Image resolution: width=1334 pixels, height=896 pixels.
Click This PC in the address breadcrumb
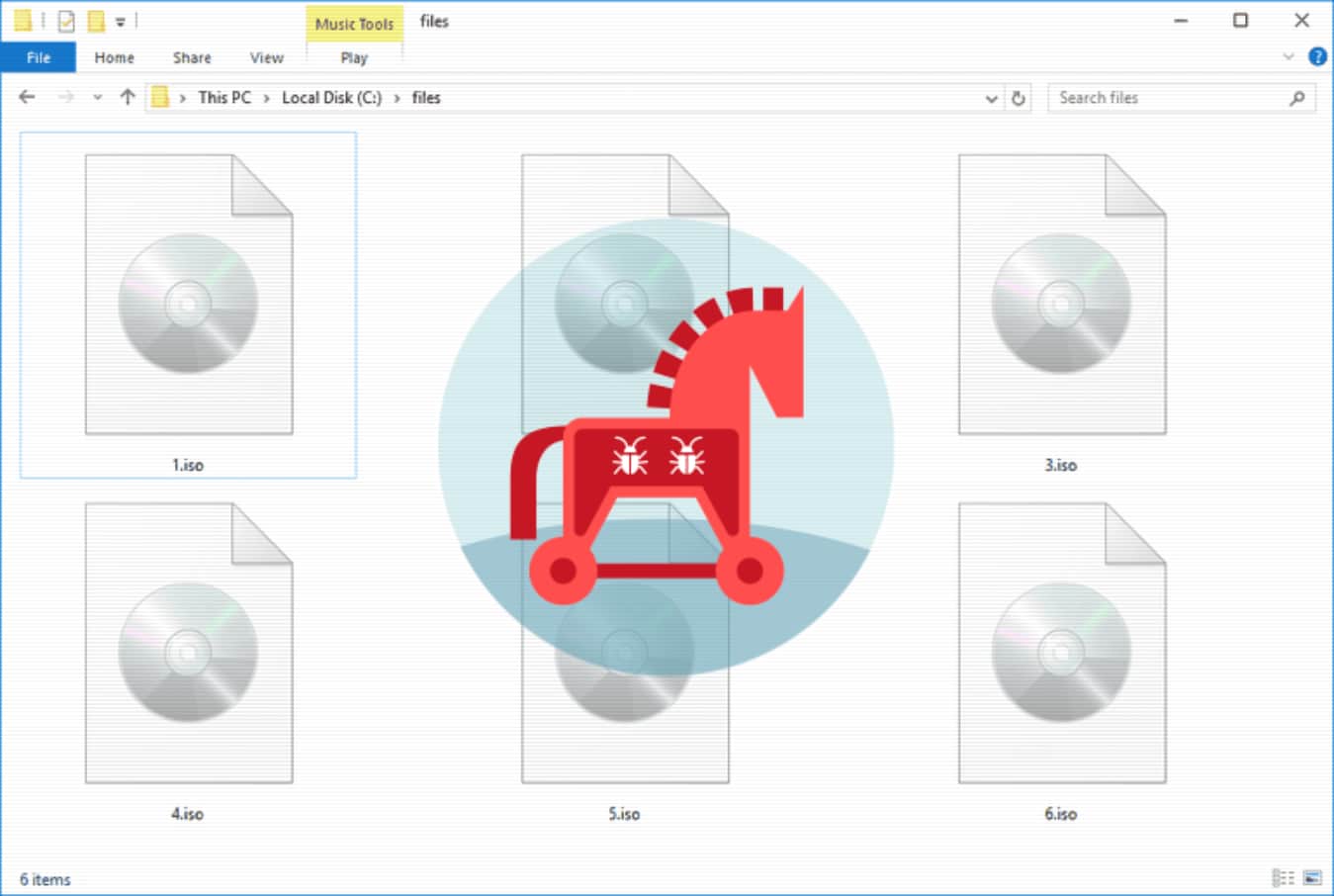pyautogui.click(x=224, y=97)
